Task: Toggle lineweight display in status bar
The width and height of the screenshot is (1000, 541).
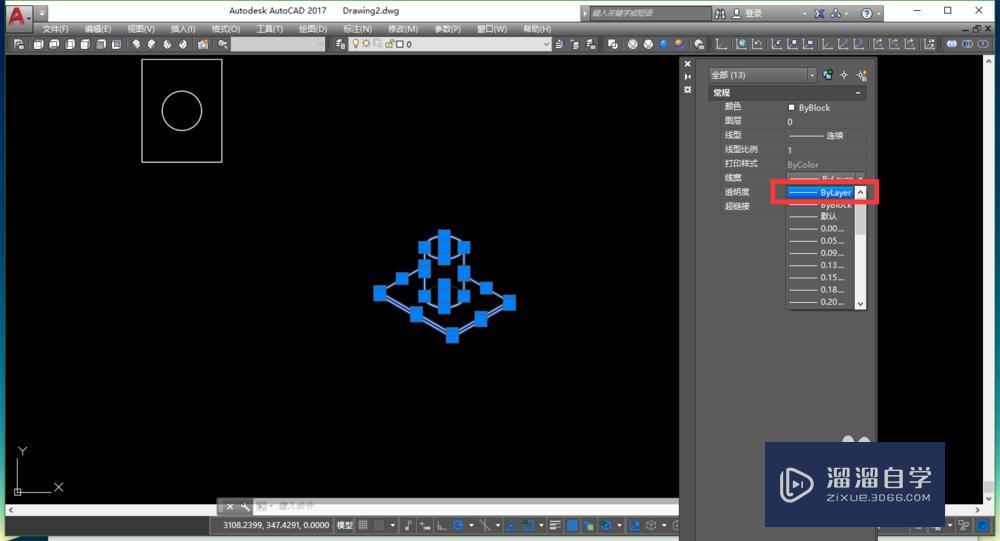Action: click(x=555, y=525)
